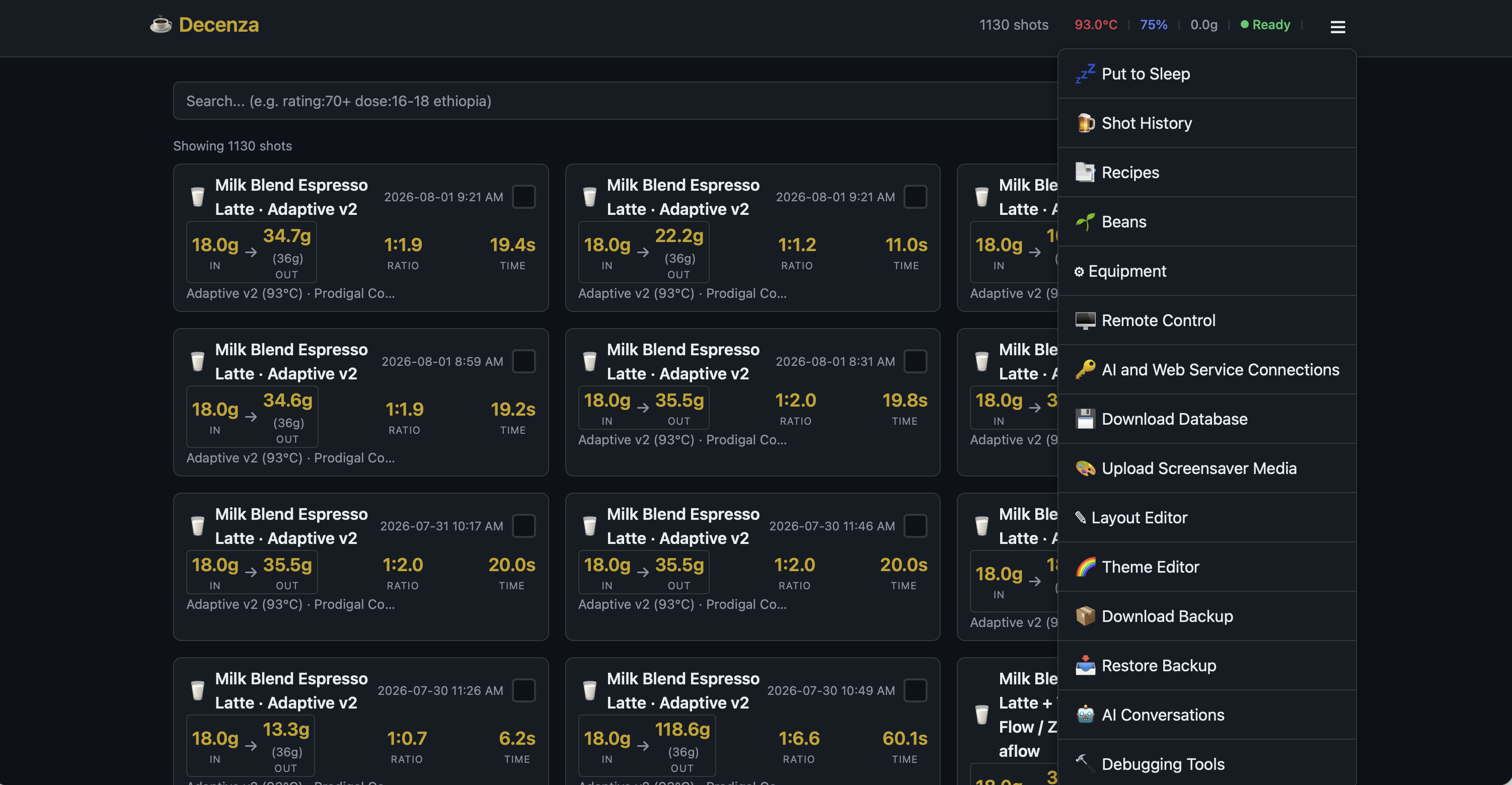
Task: Click Download Backup option
Action: [x=1207, y=616]
